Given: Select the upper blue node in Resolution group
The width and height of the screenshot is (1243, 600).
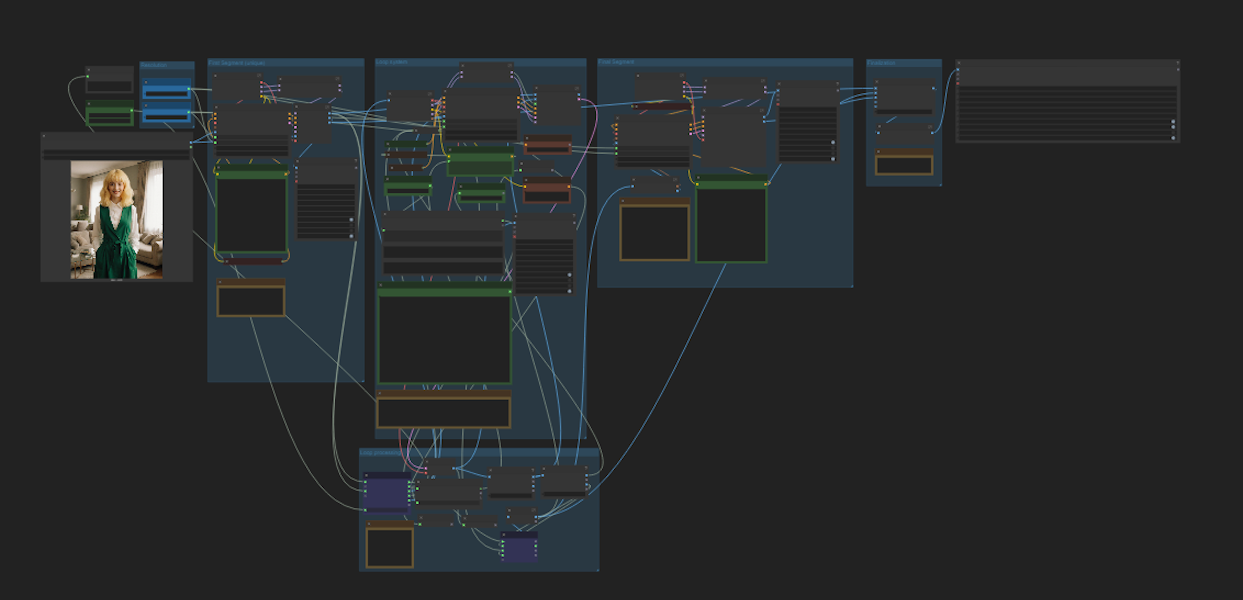Looking at the screenshot, I should [x=166, y=91].
